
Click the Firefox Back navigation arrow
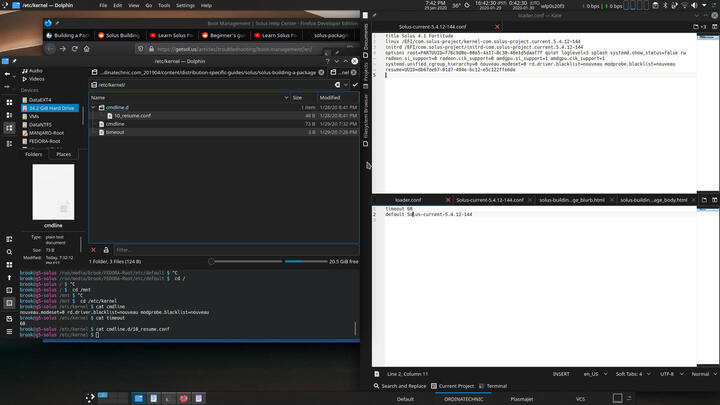tap(51, 49)
